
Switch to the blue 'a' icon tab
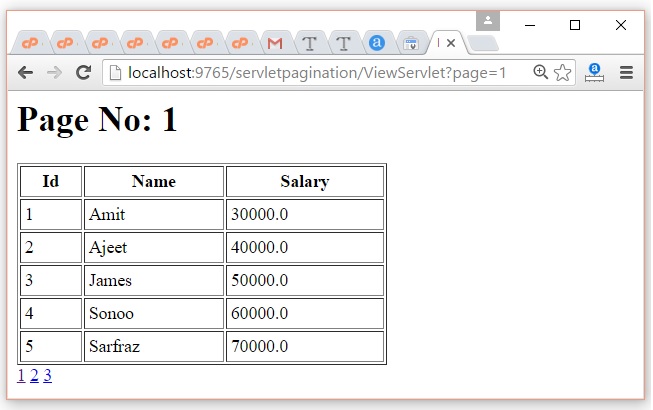(377, 43)
